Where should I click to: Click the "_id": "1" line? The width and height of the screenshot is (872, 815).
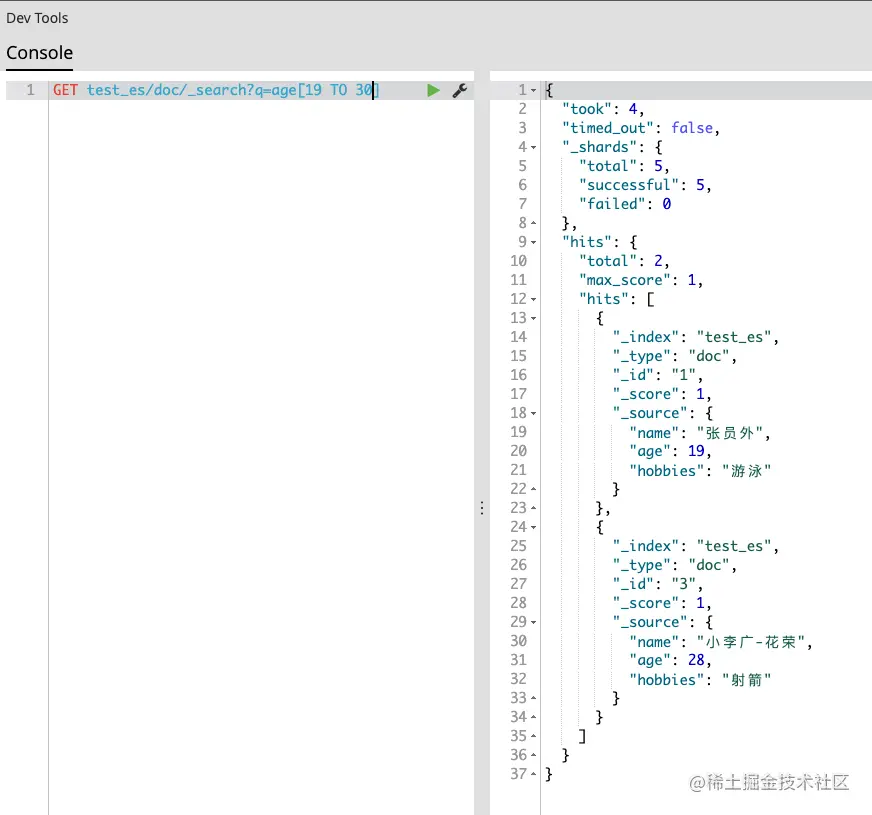[657, 375]
